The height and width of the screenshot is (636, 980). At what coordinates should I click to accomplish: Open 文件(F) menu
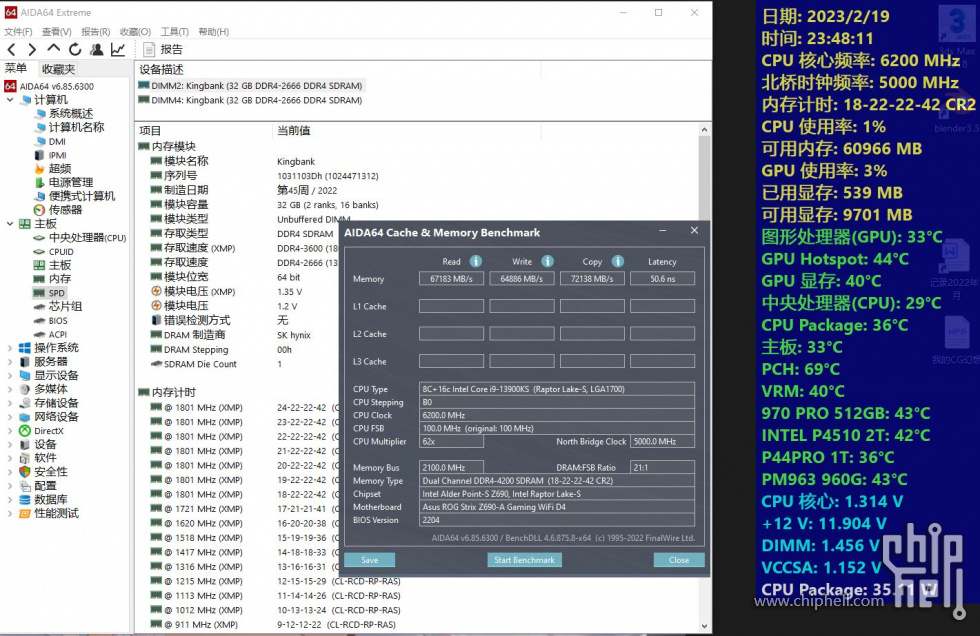pos(18,31)
